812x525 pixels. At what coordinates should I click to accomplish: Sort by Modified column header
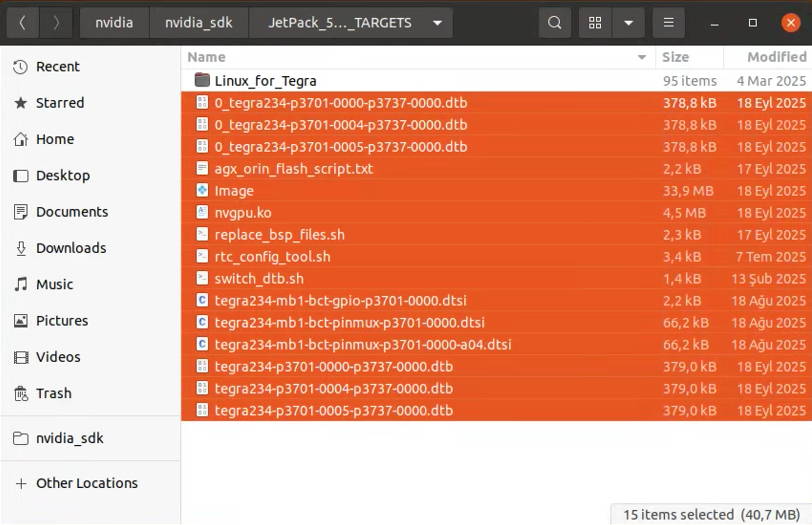click(767, 57)
